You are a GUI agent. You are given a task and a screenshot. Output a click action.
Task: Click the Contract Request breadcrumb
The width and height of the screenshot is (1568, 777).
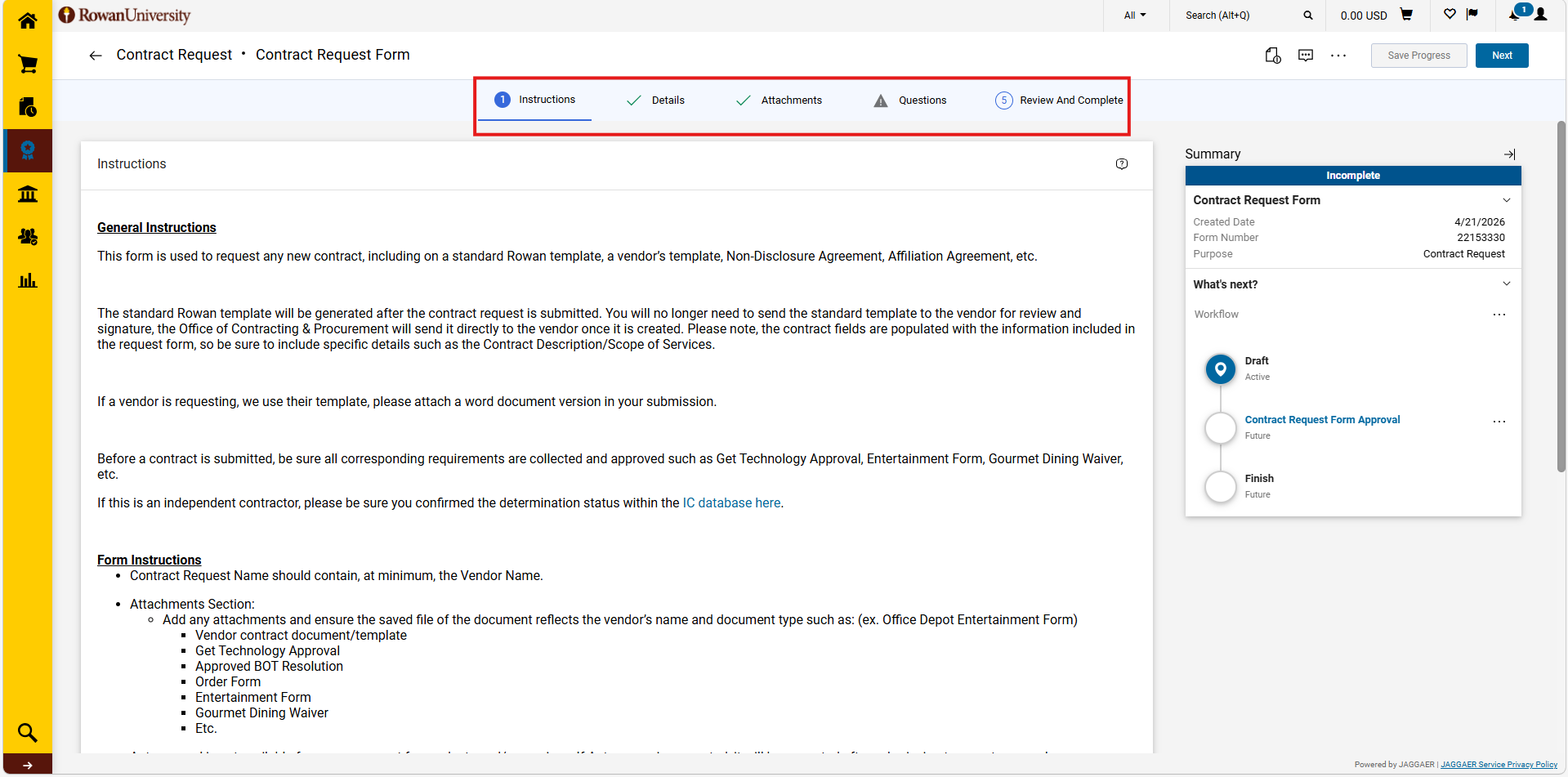tap(174, 55)
